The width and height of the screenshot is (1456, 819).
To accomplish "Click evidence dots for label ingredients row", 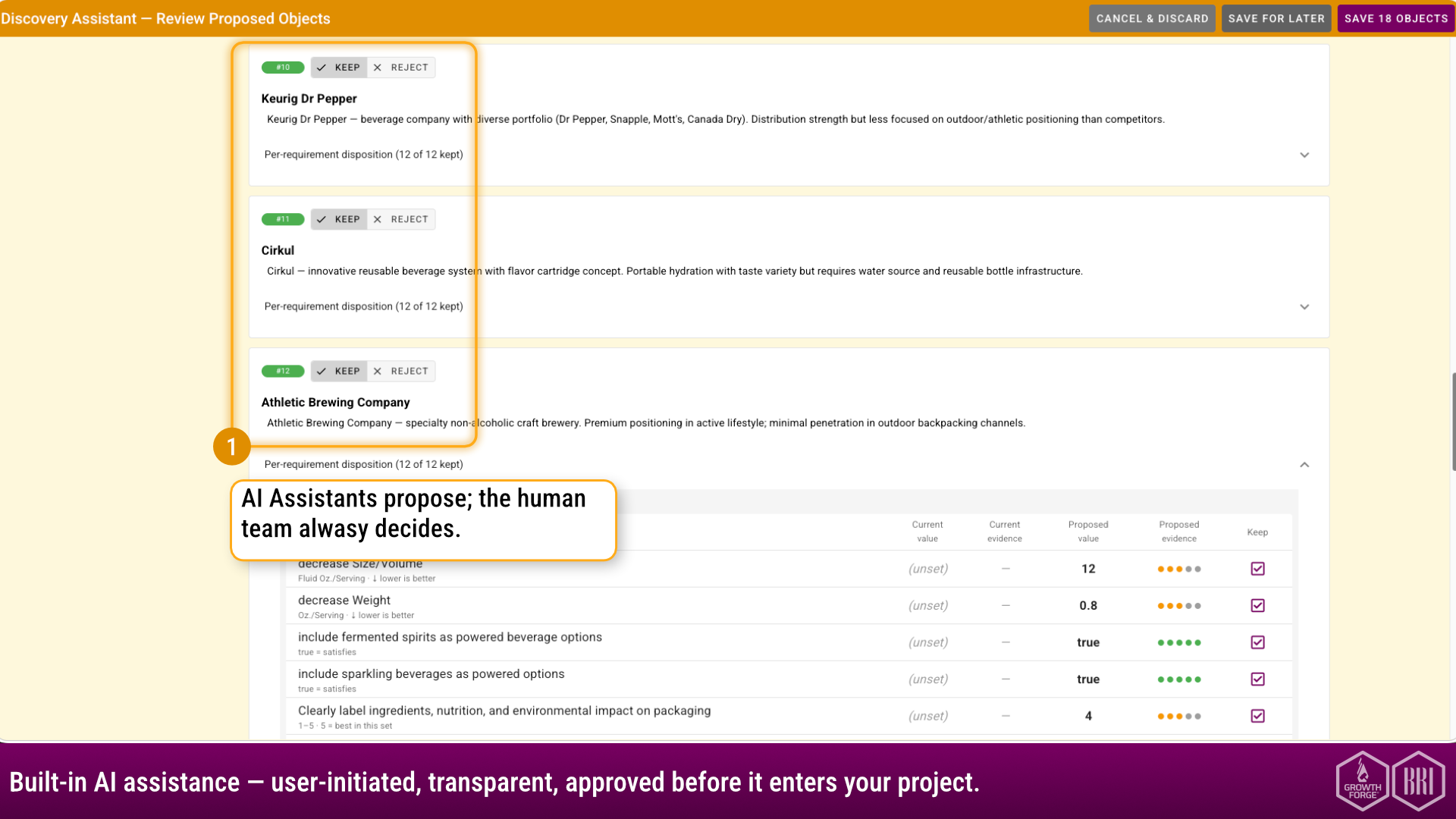I will coord(1179,716).
